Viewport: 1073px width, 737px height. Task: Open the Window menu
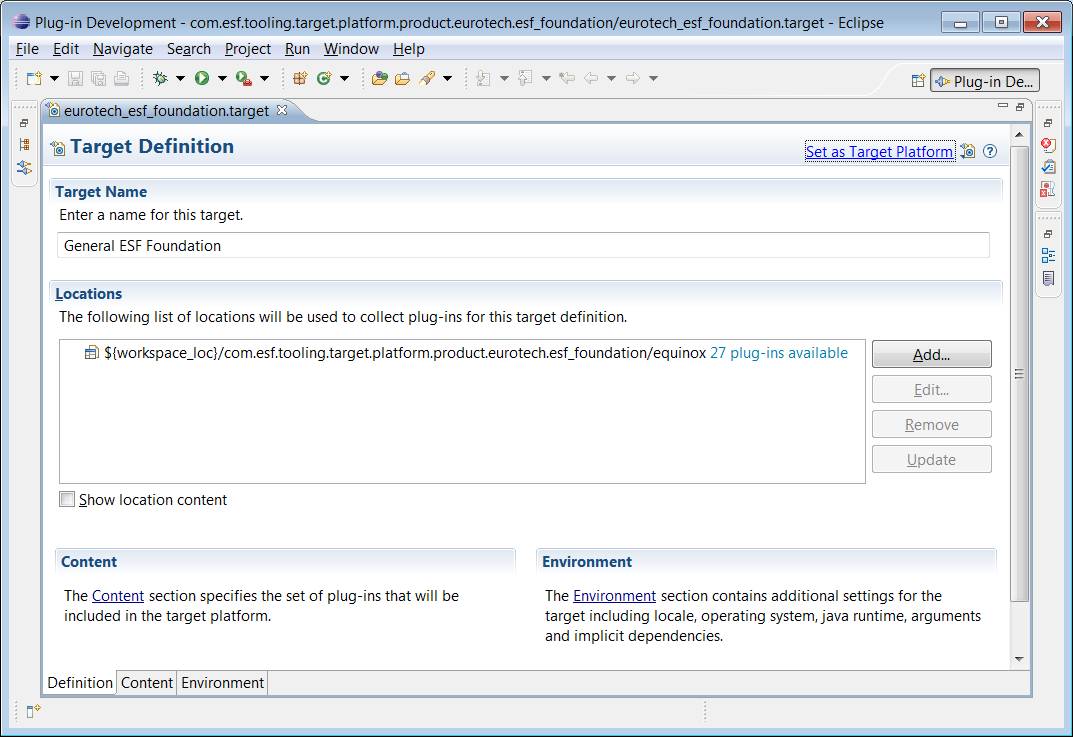[x=351, y=49]
